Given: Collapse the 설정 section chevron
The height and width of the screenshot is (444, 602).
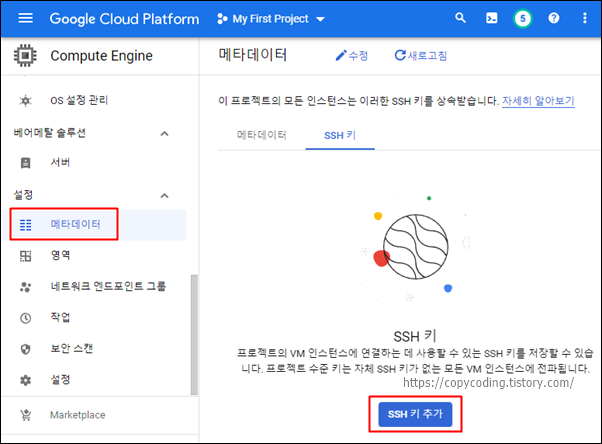Looking at the screenshot, I should 164,196.
